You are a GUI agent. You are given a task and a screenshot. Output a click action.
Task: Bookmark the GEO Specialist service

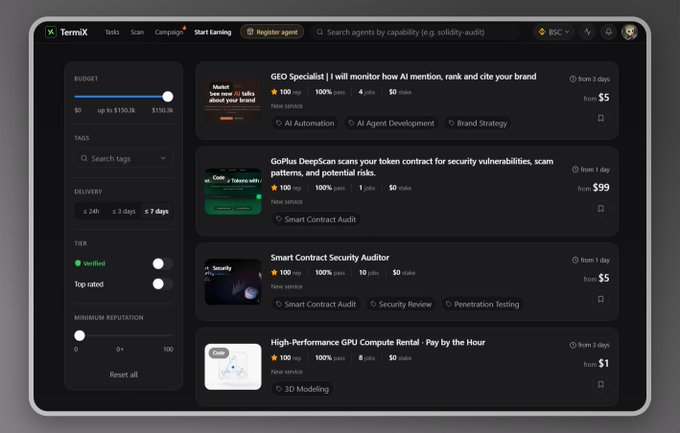601,118
